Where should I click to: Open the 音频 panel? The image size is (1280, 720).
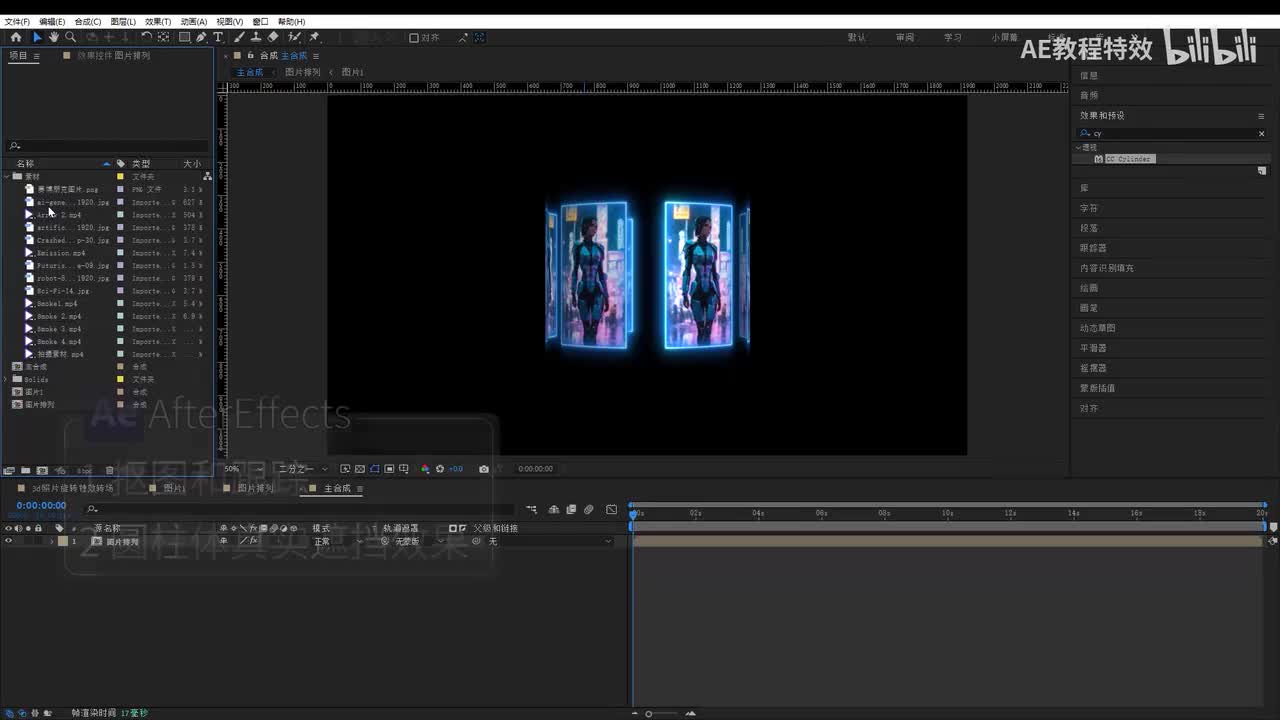pos(1089,96)
